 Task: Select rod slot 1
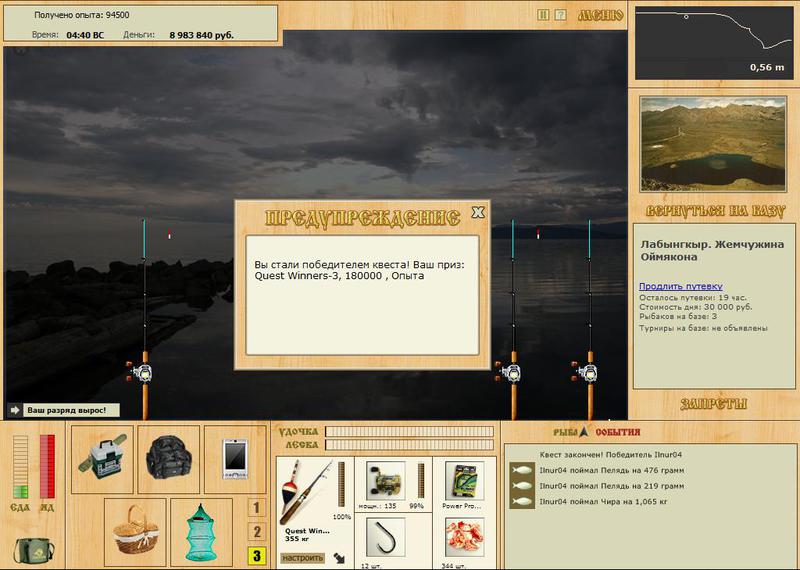click(256, 508)
